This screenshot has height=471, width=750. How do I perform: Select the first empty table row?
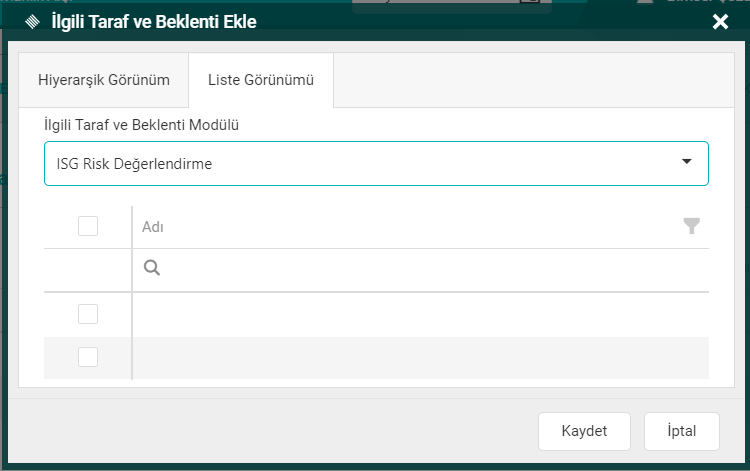pyautogui.click(x=420, y=314)
